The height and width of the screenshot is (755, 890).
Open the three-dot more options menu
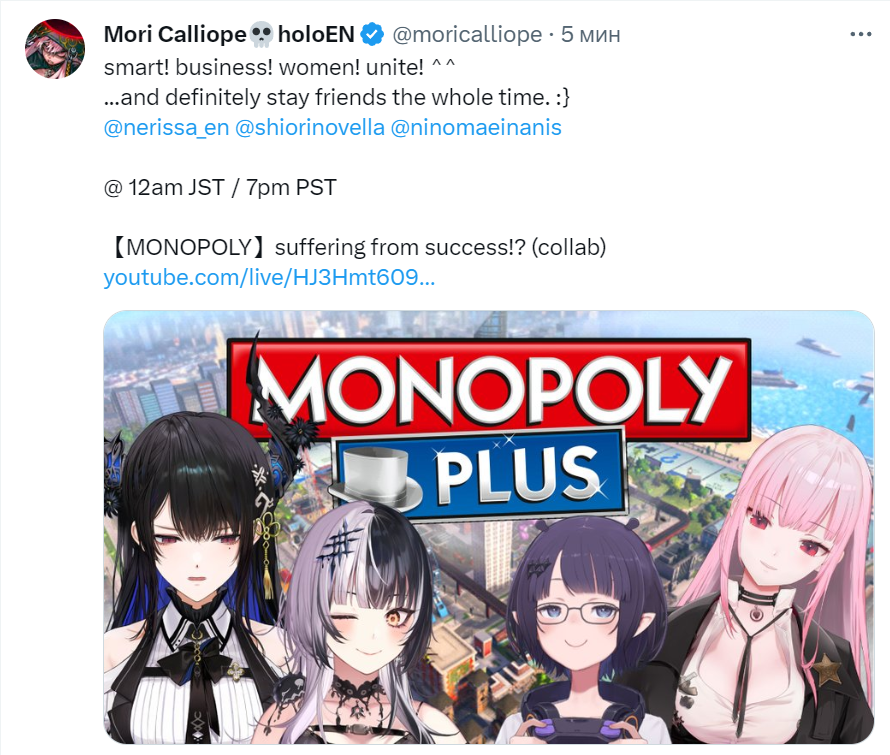pyautogui.click(x=860, y=35)
